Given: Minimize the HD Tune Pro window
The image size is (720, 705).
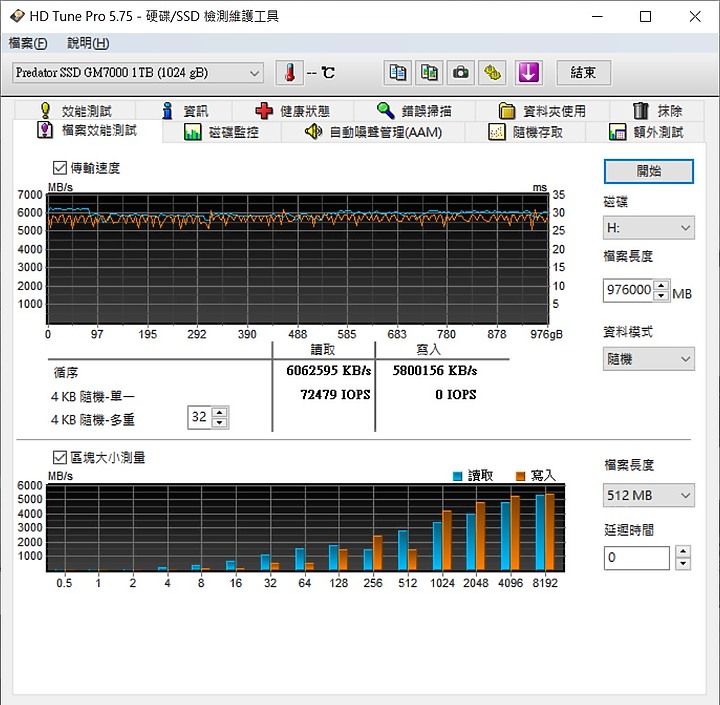Looking at the screenshot, I should coord(597,17).
